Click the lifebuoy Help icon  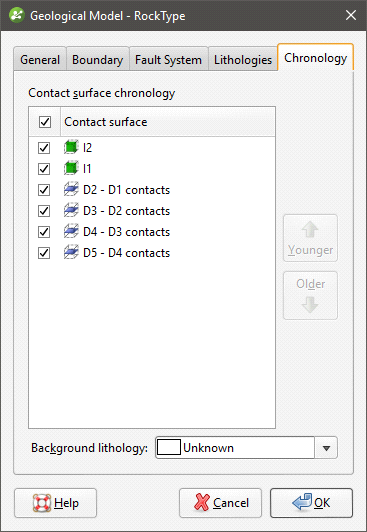coord(42,503)
